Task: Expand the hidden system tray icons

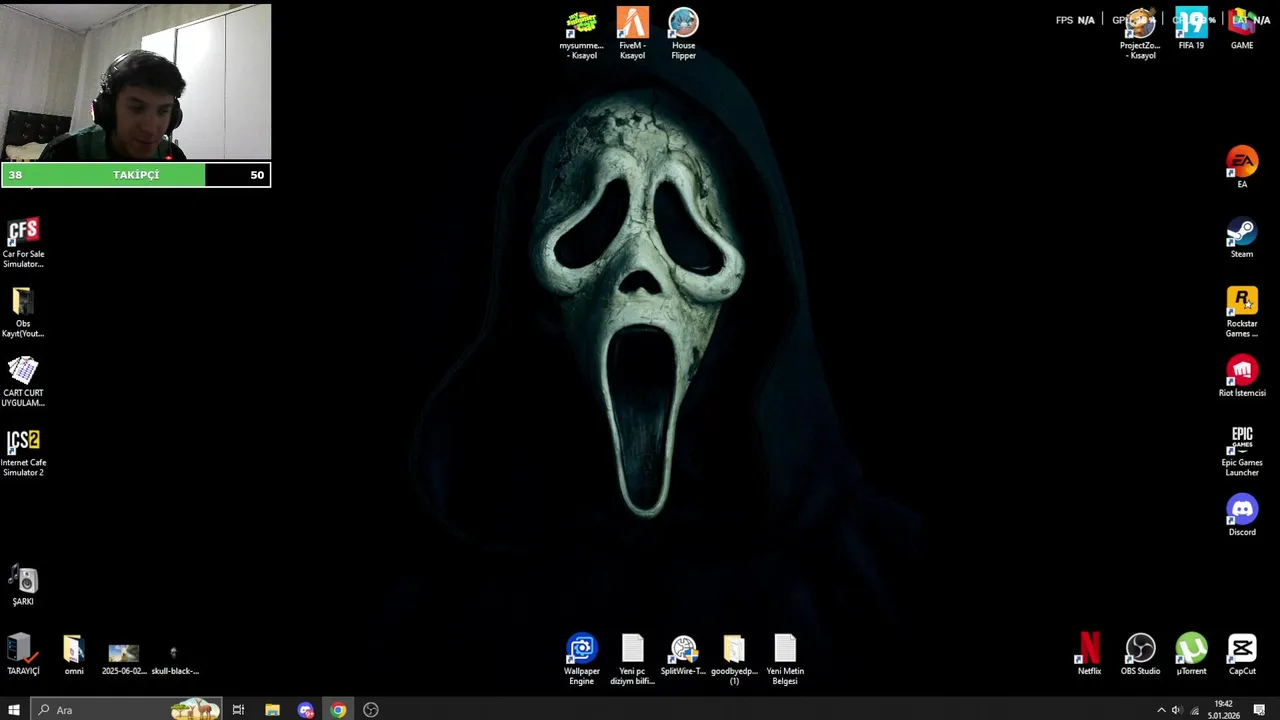Action: click(1161, 710)
